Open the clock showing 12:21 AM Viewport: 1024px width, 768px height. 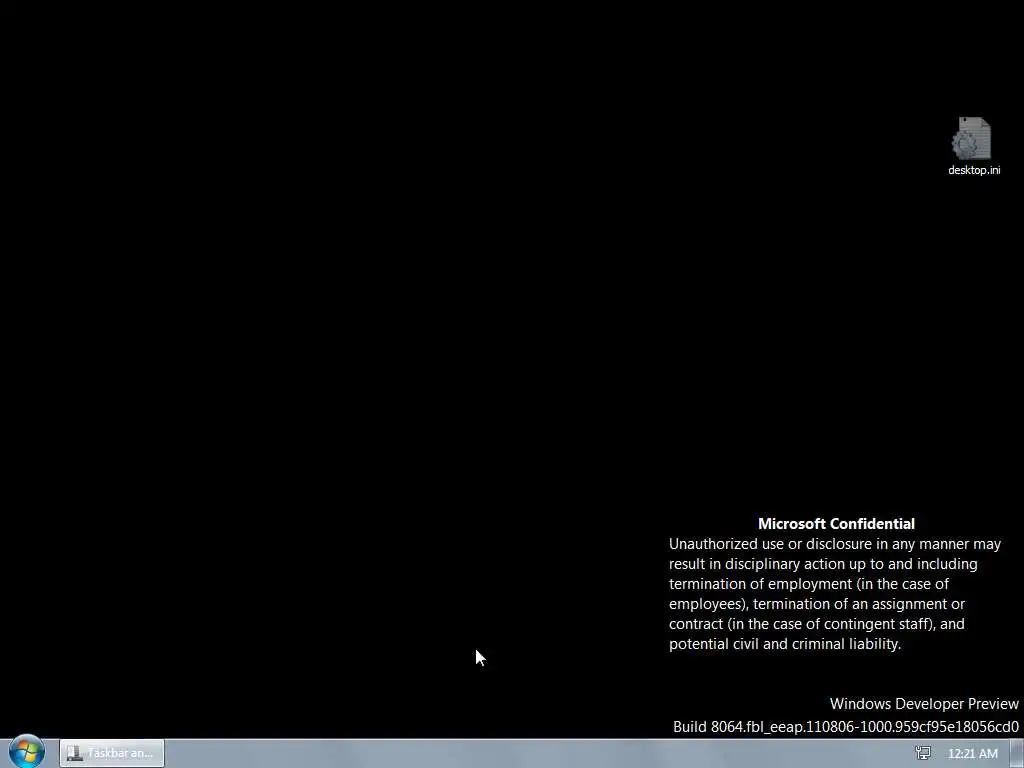click(972, 754)
